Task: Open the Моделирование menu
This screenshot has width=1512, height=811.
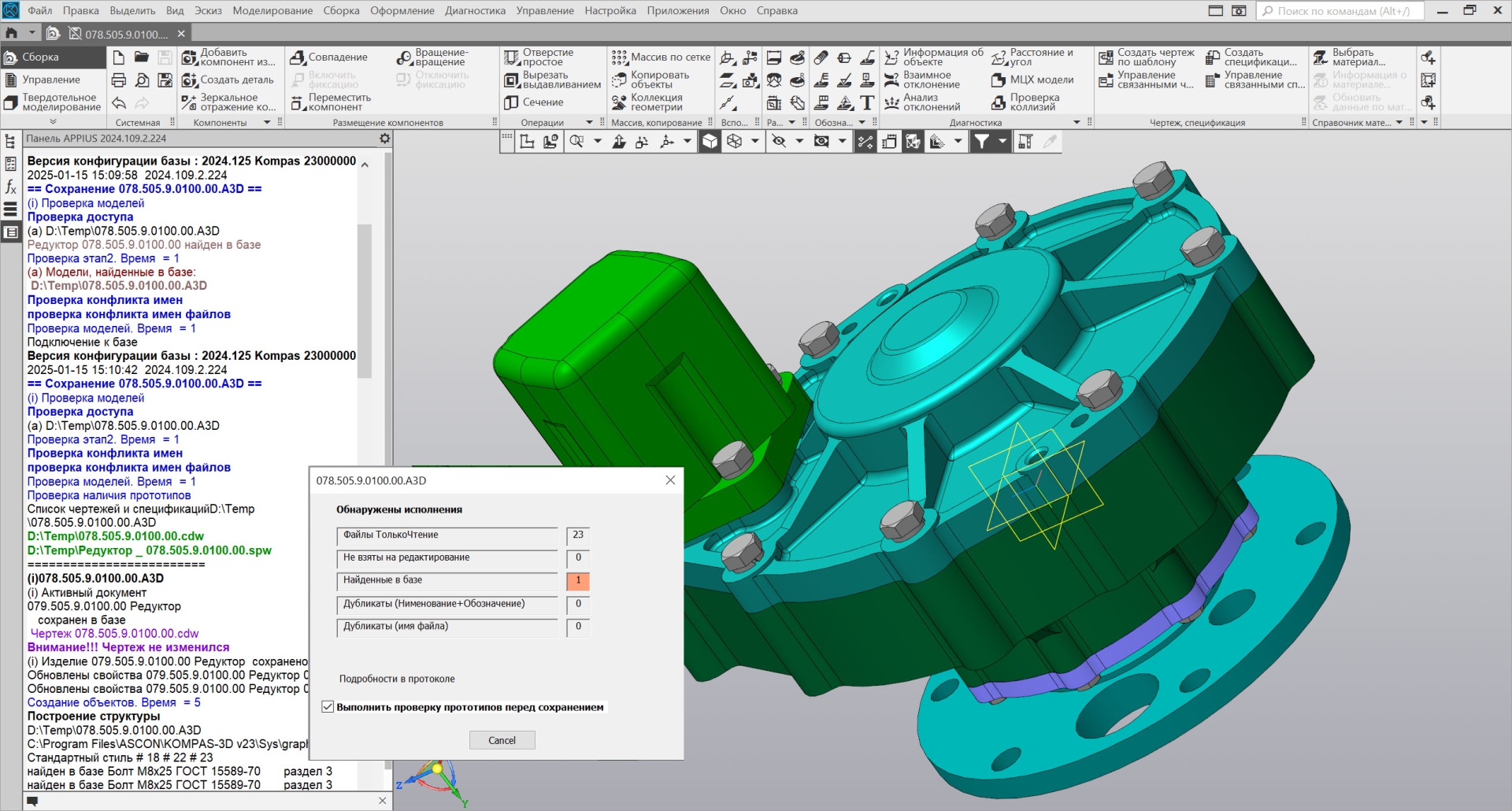Action: click(x=272, y=10)
